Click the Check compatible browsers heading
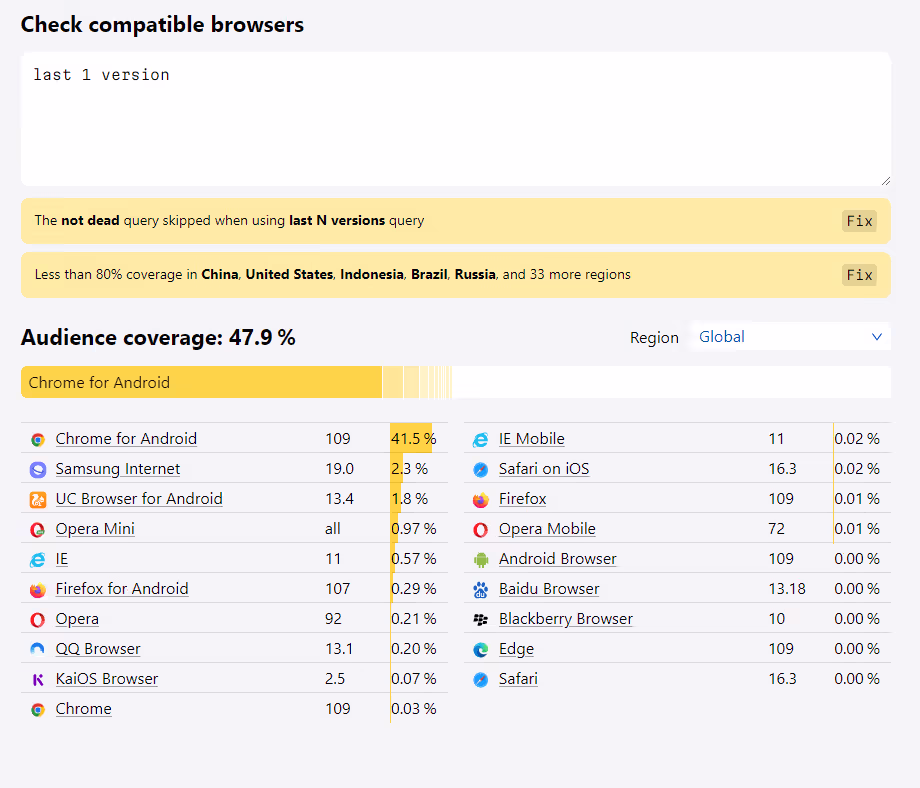This screenshot has height=788, width=920. tap(162, 25)
